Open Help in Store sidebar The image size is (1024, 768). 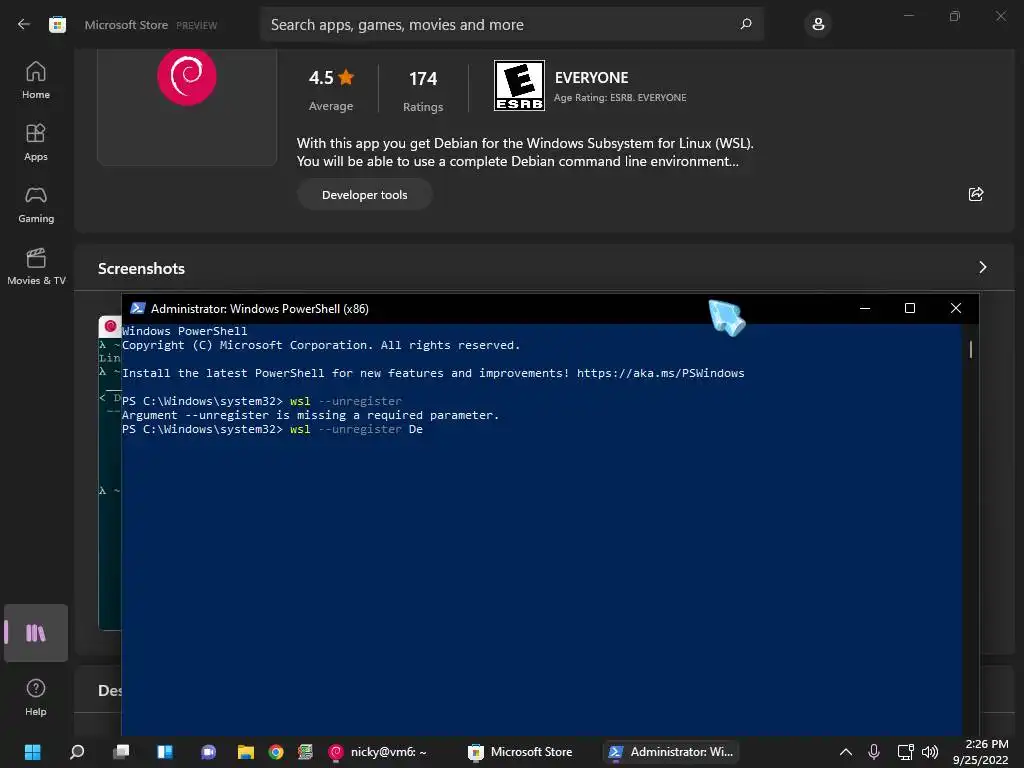(36, 697)
